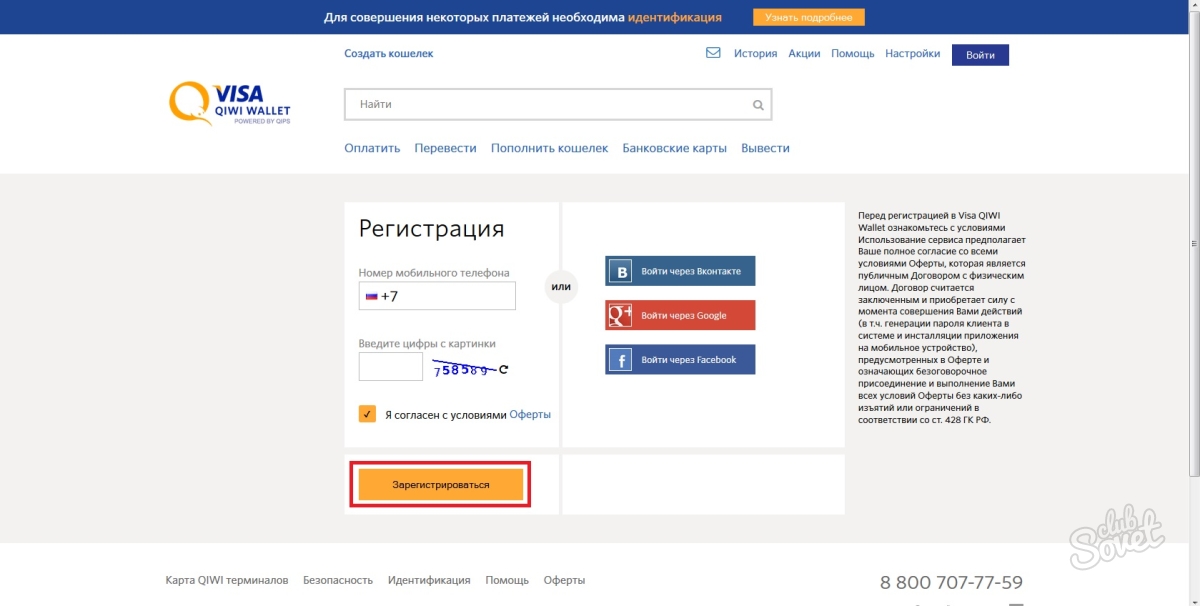Open the Оферты terms link beside checkbox

click(530, 414)
